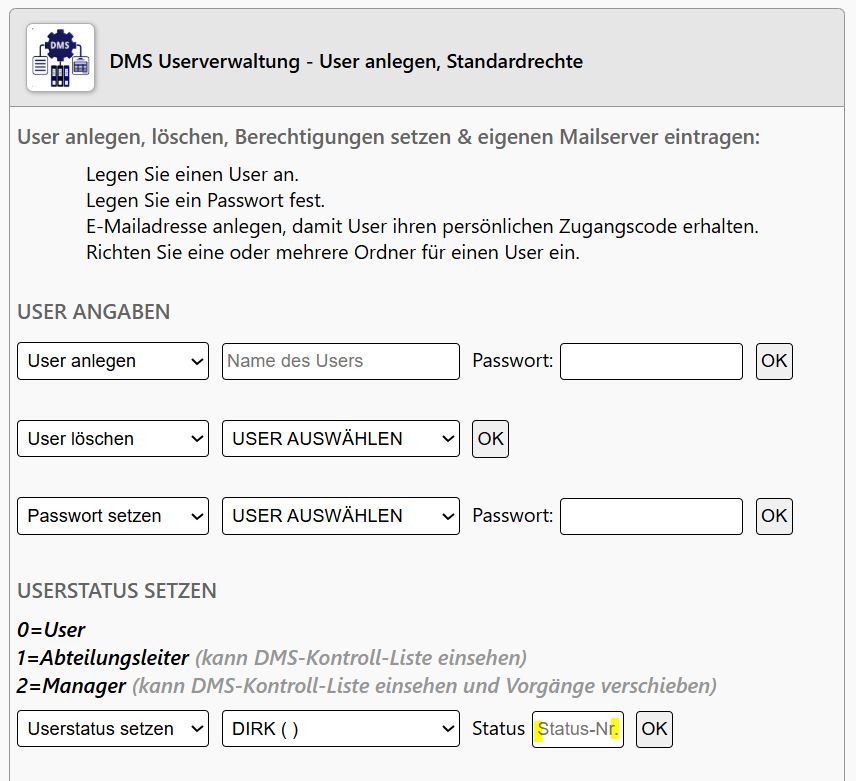856x781 pixels.
Task: Click password field in the Passwort setzen row
Action: click(x=651, y=516)
